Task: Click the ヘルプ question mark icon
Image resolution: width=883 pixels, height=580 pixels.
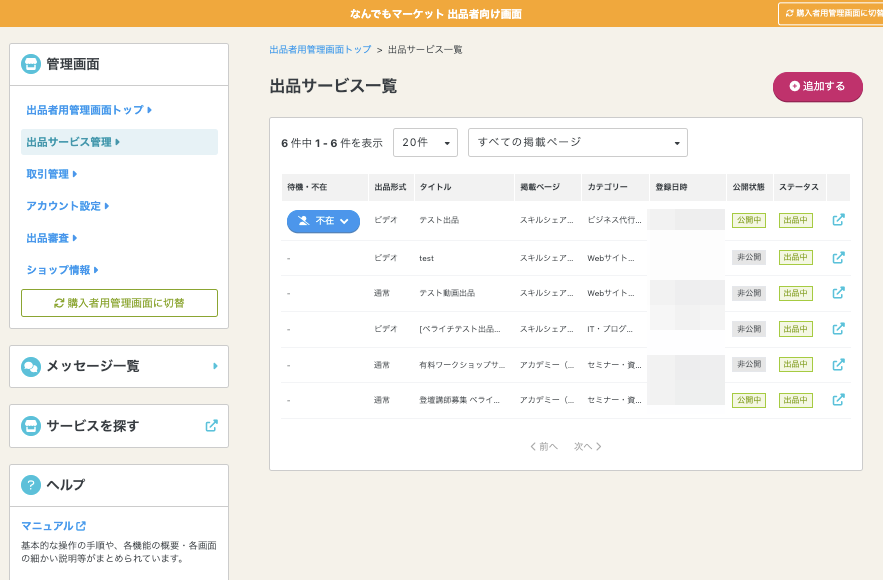Action: pos(31,485)
